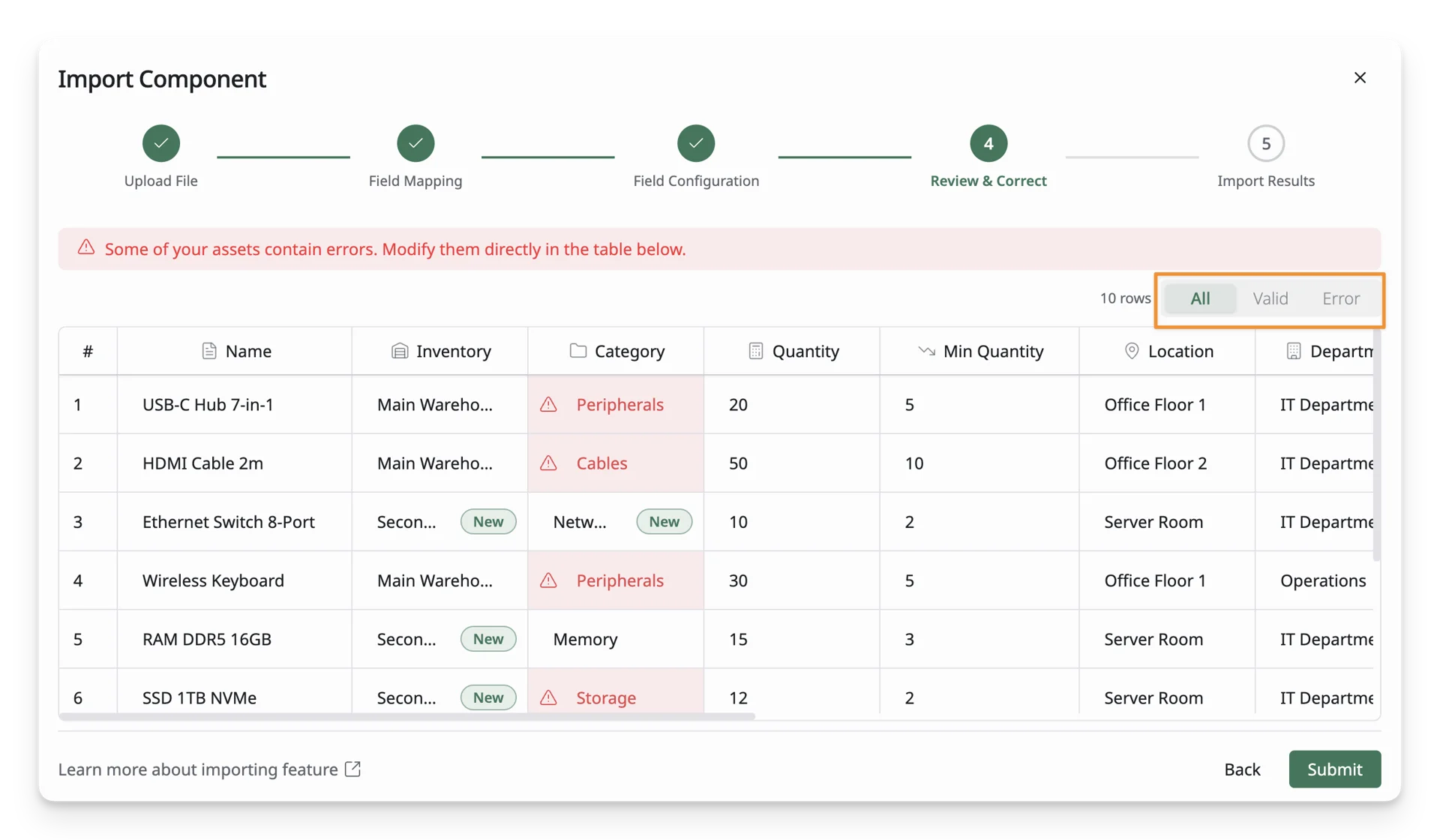Select the Memory category cell

[x=616, y=639]
